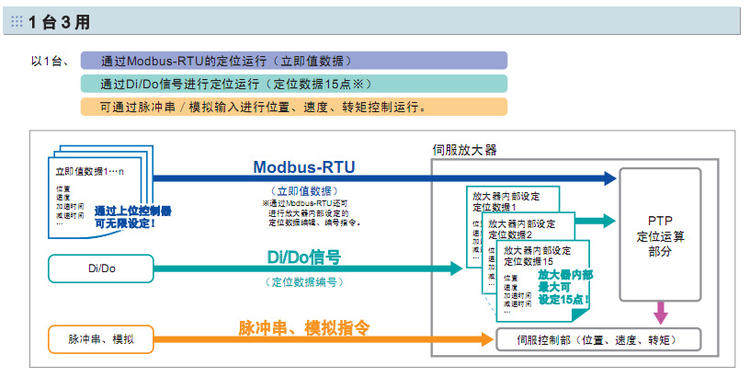Select the header title 1 台 3 用
Viewport: 750px width, 377px height.
tap(58, 22)
